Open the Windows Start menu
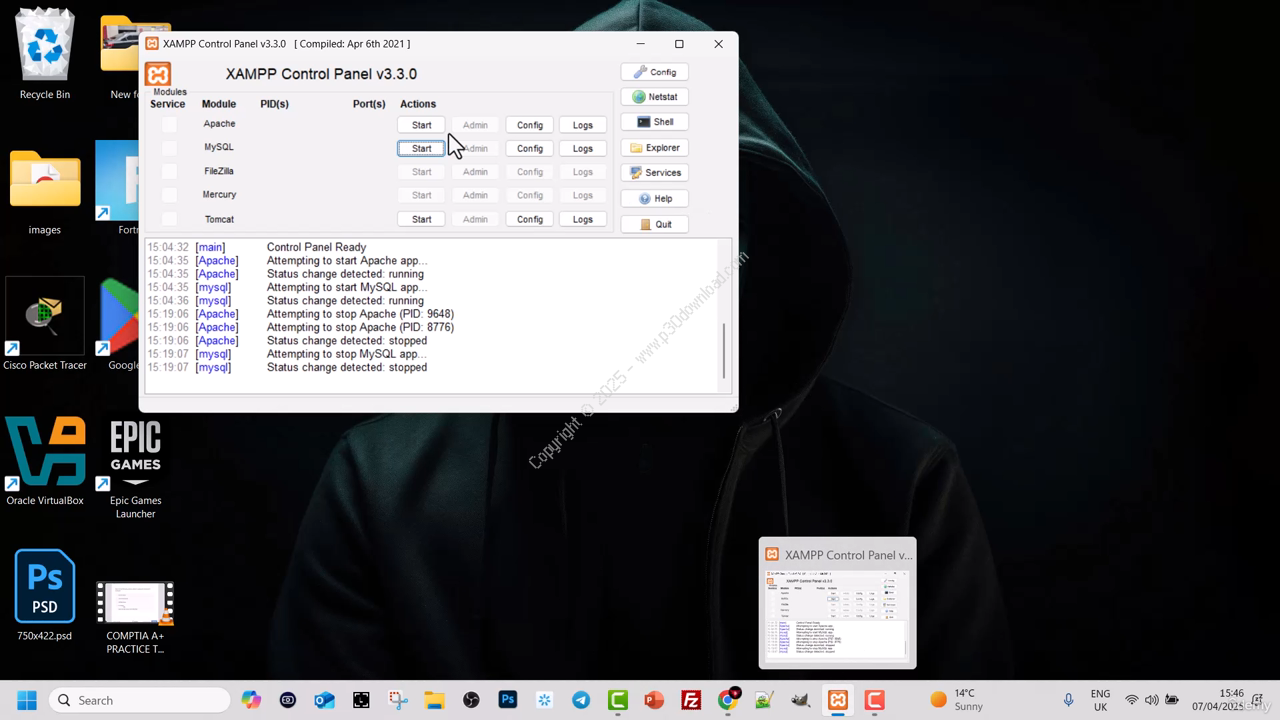 (26, 700)
